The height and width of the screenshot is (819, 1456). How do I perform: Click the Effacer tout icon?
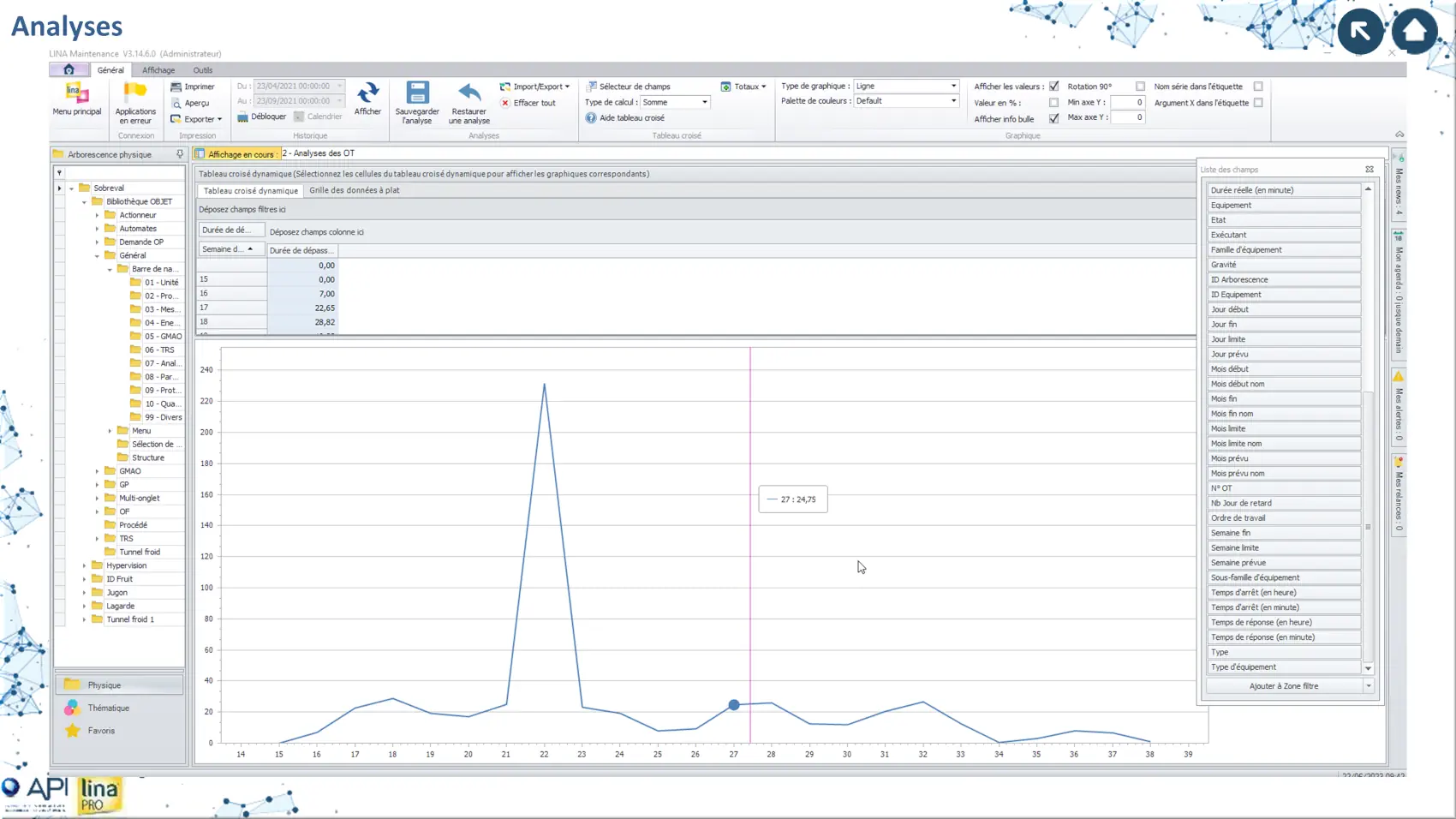pos(505,103)
